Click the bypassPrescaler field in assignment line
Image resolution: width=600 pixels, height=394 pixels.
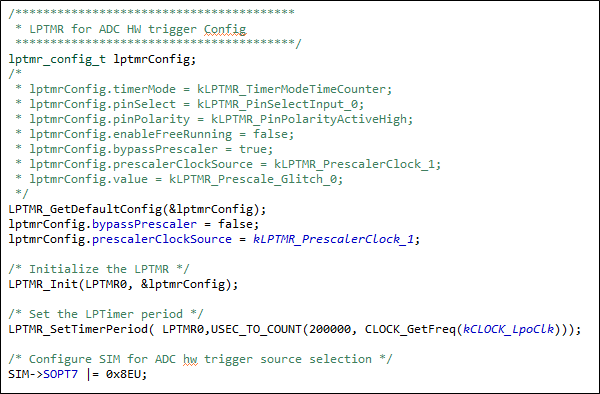coord(144,224)
